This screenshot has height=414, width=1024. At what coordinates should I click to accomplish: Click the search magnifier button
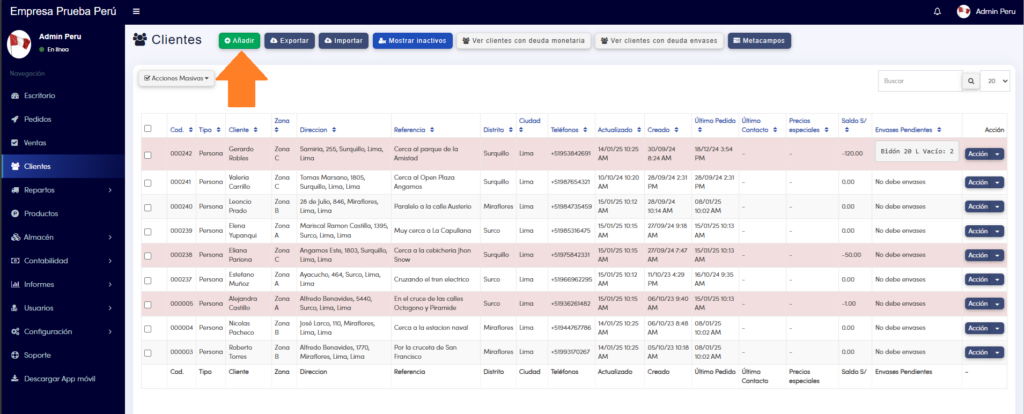pos(971,81)
